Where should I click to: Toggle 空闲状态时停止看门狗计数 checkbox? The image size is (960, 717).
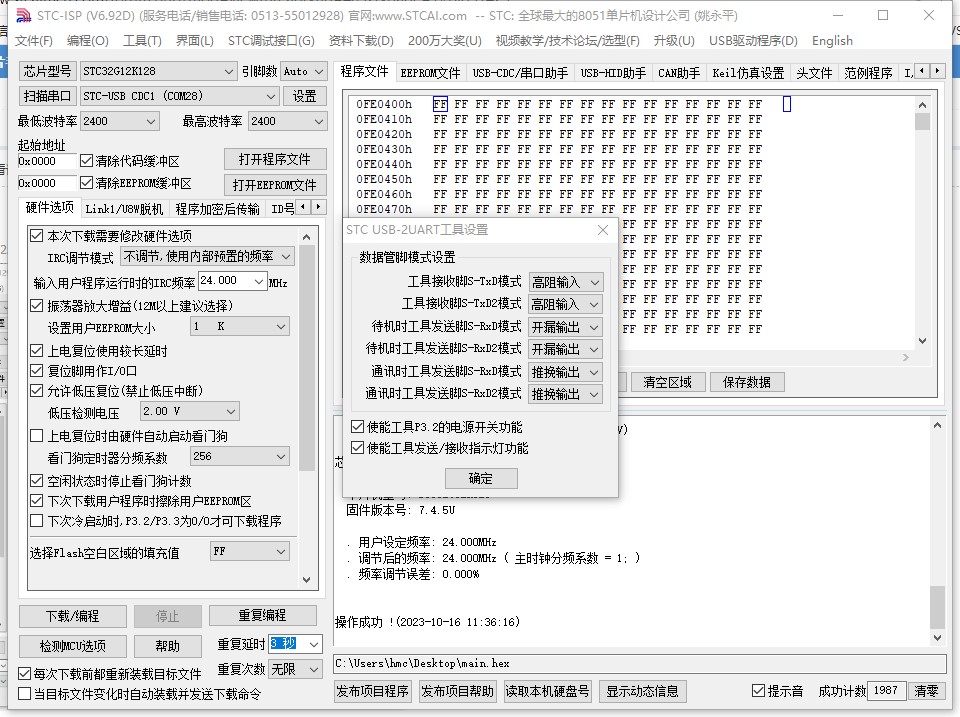tap(37, 481)
